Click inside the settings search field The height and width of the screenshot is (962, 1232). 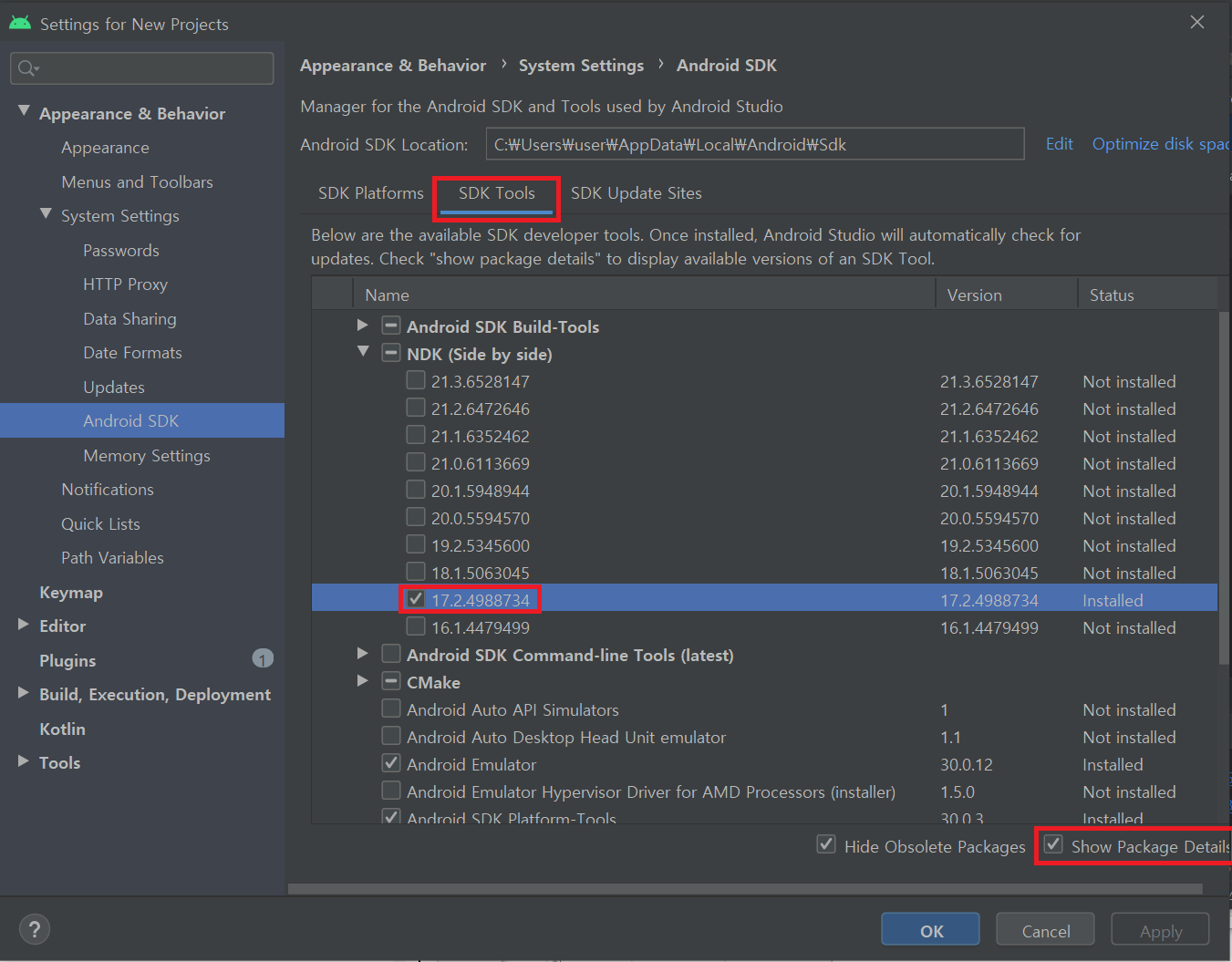pyautogui.click(x=142, y=68)
